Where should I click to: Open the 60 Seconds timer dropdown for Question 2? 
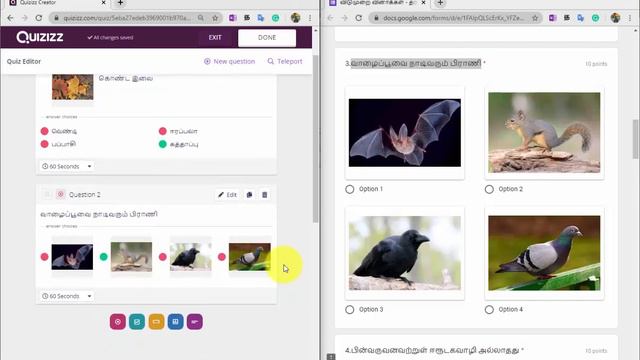66,296
